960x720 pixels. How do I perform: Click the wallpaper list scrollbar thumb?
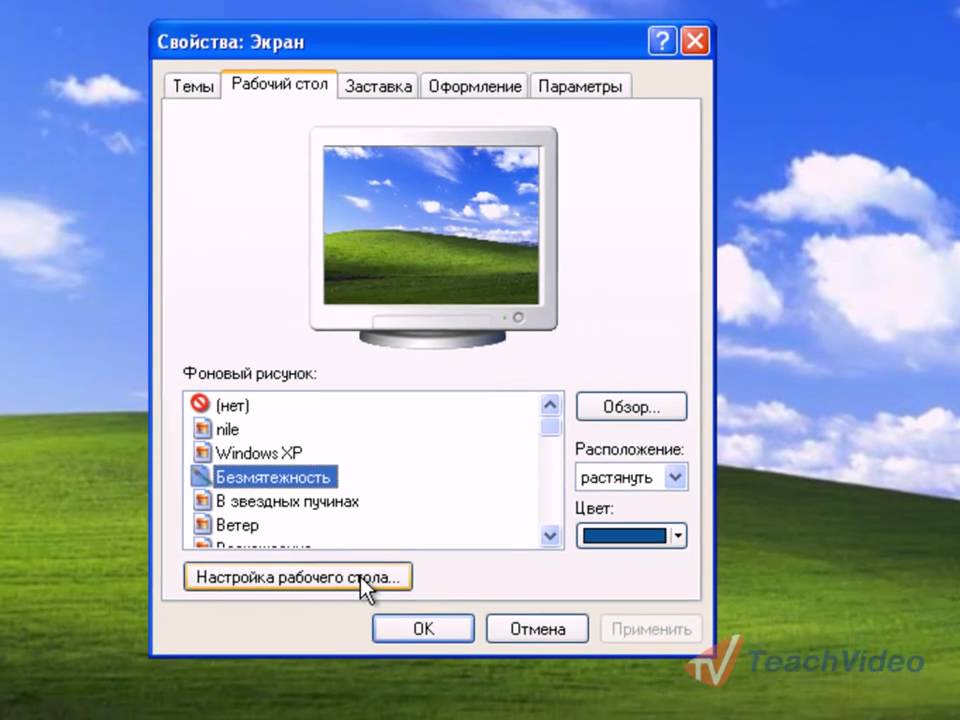pyautogui.click(x=550, y=426)
